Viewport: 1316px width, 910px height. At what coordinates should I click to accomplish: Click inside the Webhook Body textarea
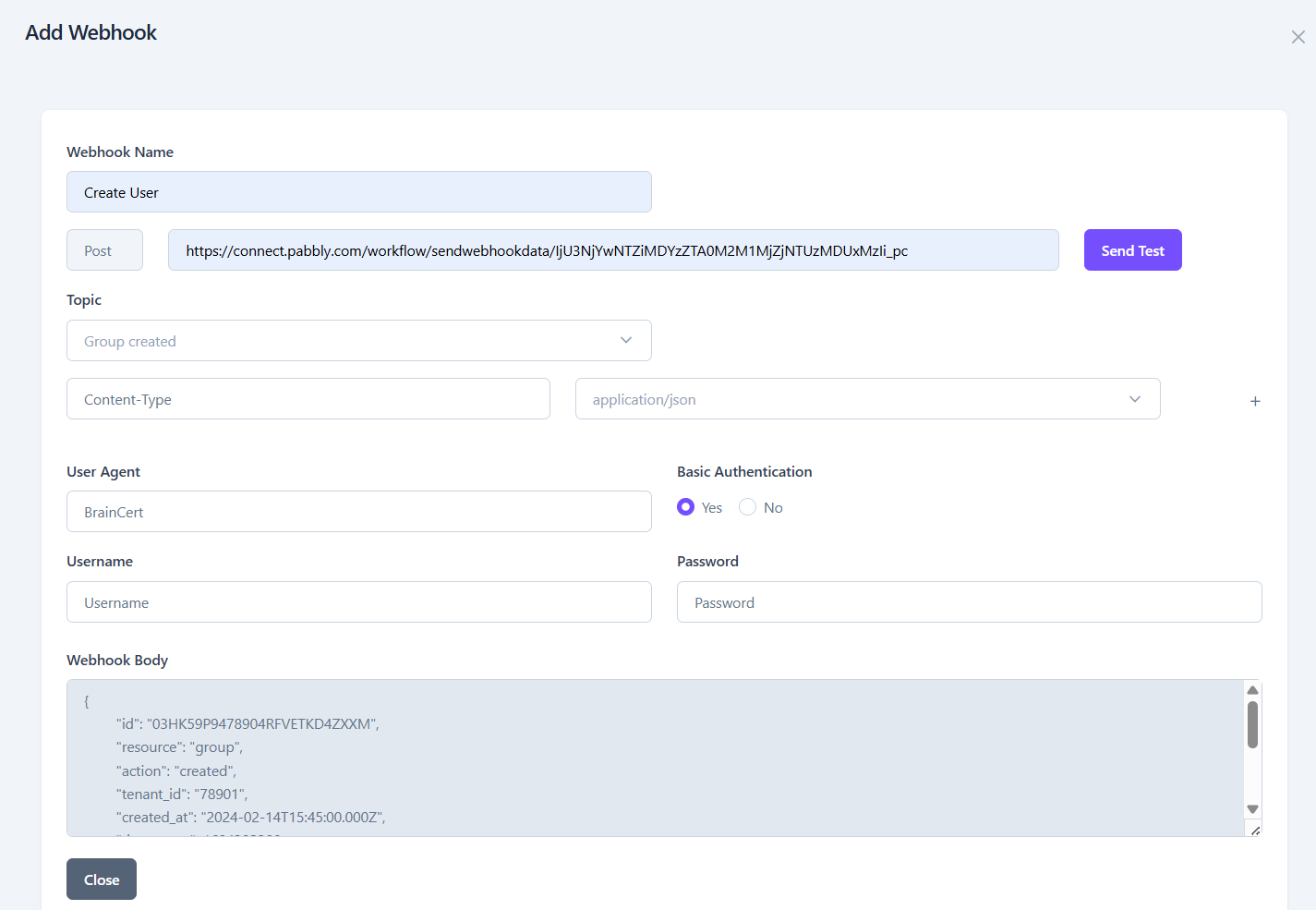[x=646, y=758]
